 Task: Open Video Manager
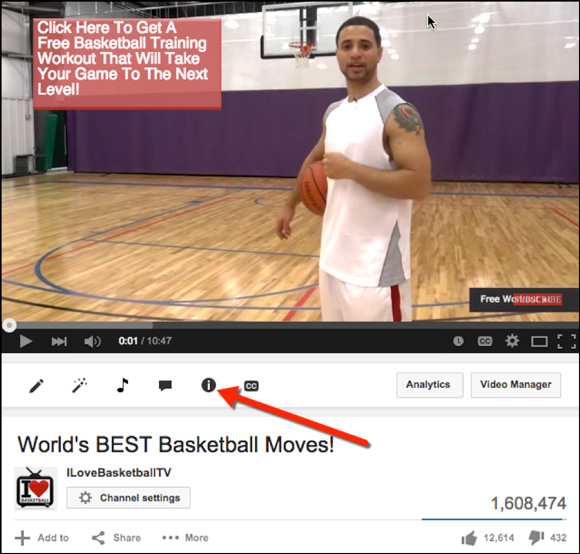pos(516,385)
